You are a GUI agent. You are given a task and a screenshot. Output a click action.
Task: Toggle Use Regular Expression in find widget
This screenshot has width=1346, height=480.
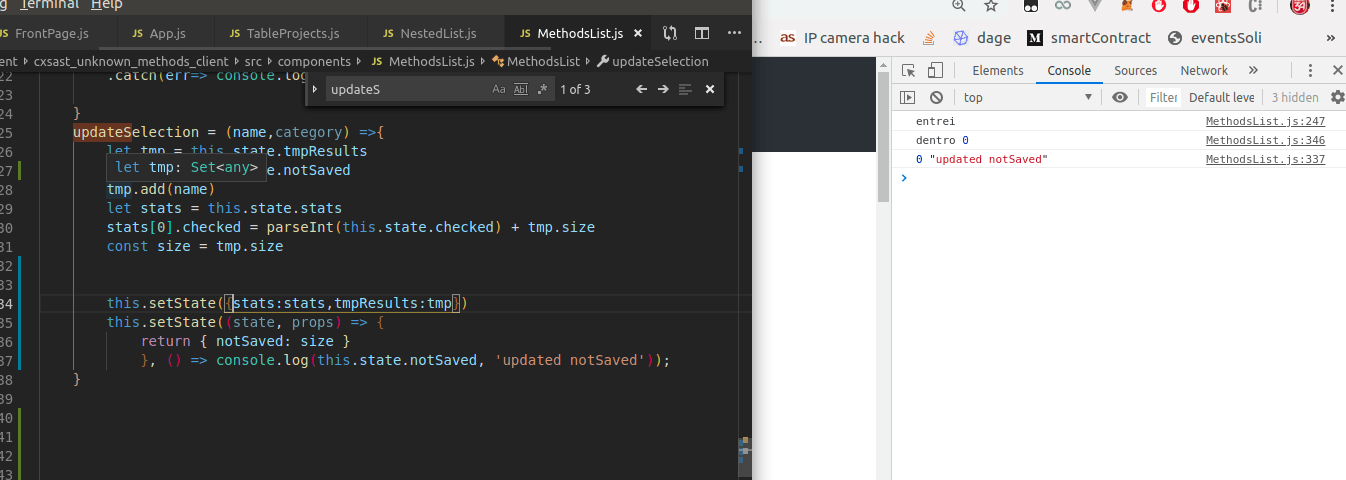click(x=542, y=89)
